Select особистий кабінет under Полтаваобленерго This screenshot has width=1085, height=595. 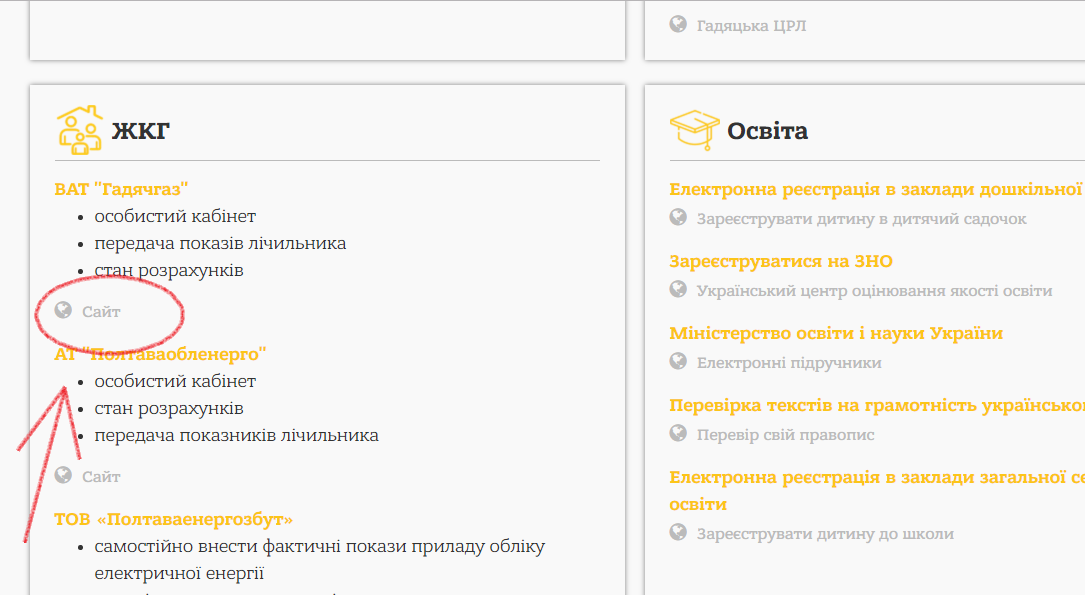tap(175, 381)
